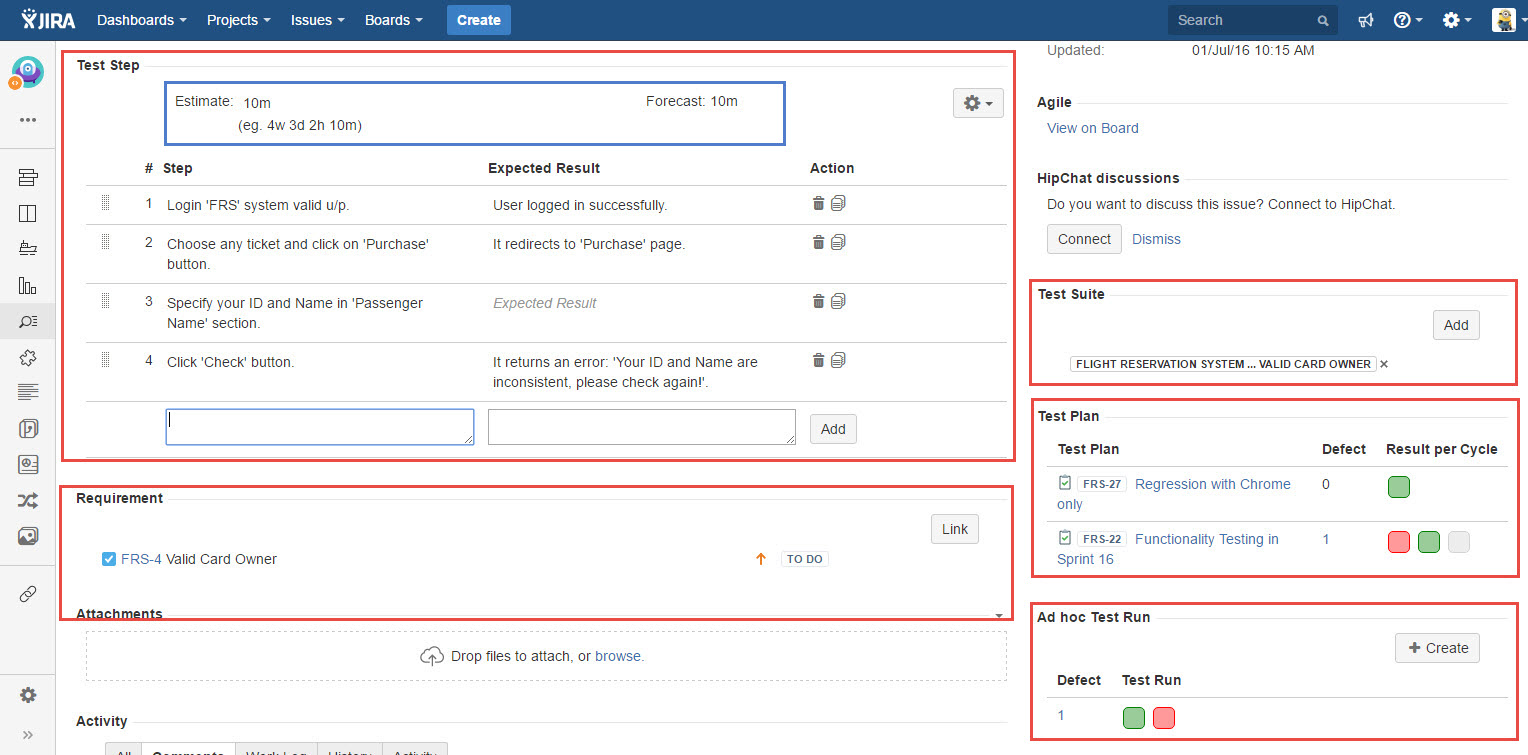Viewport: 1528px width, 755px height.
Task: Expand the Help menu in header
Action: click(1408, 20)
